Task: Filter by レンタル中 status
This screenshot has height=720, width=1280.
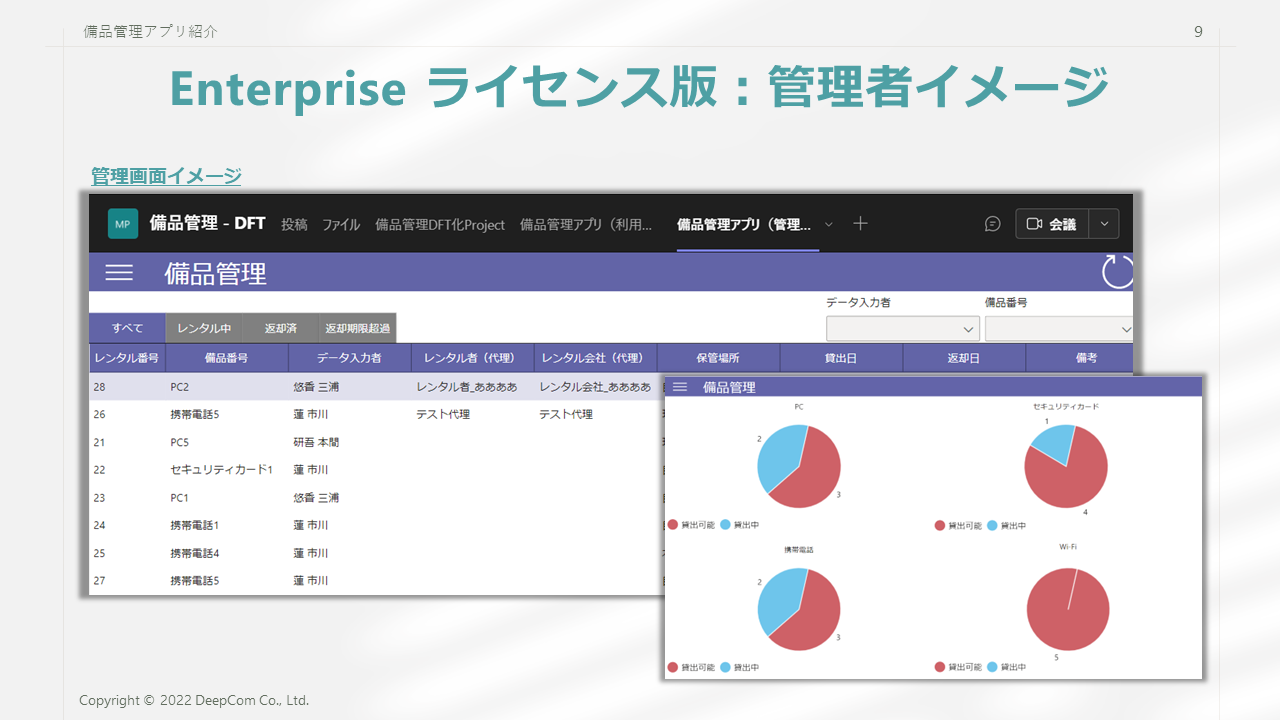Action: coord(204,328)
